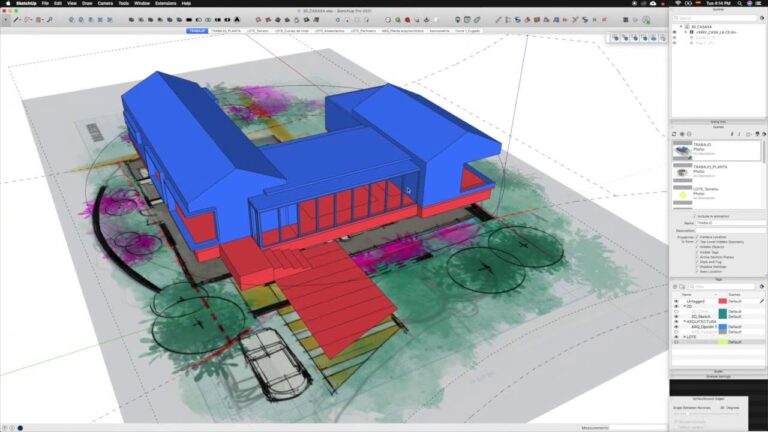
Task: Click the red color swatch of Untagged
Action: pyautogui.click(x=722, y=301)
